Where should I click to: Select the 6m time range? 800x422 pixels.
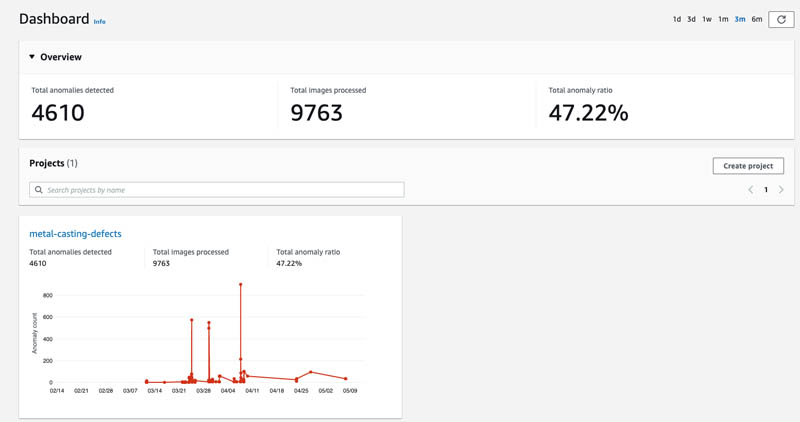(x=757, y=19)
